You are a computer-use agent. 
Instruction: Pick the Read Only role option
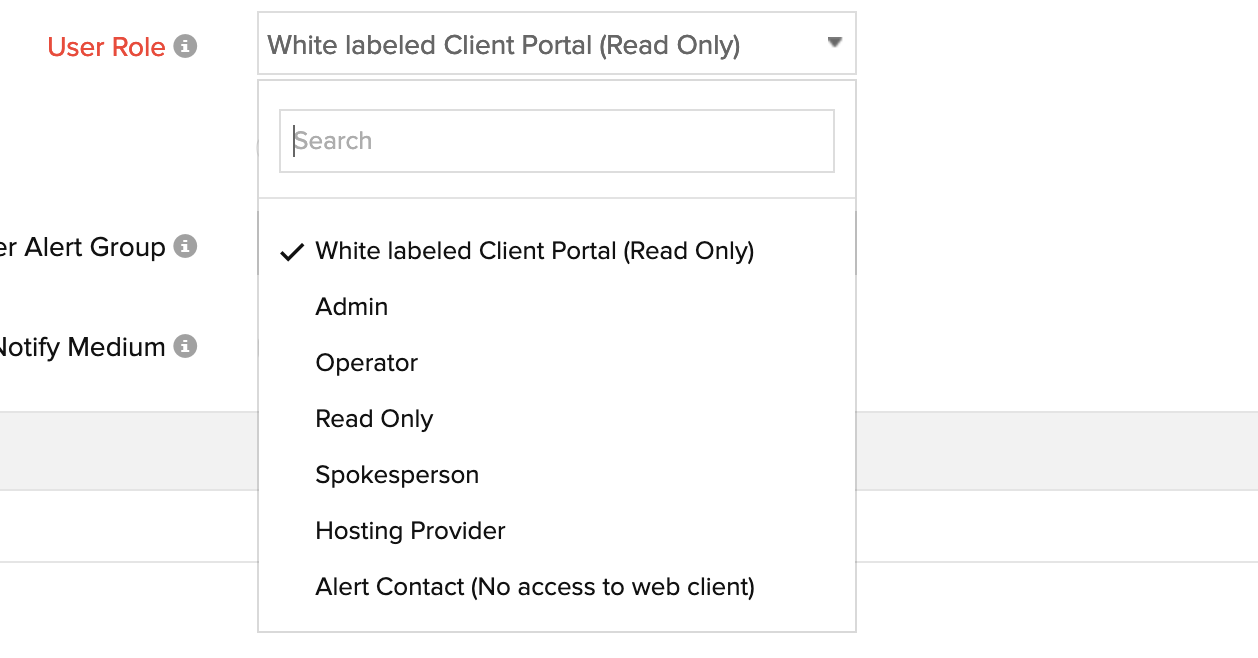(374, 419)
